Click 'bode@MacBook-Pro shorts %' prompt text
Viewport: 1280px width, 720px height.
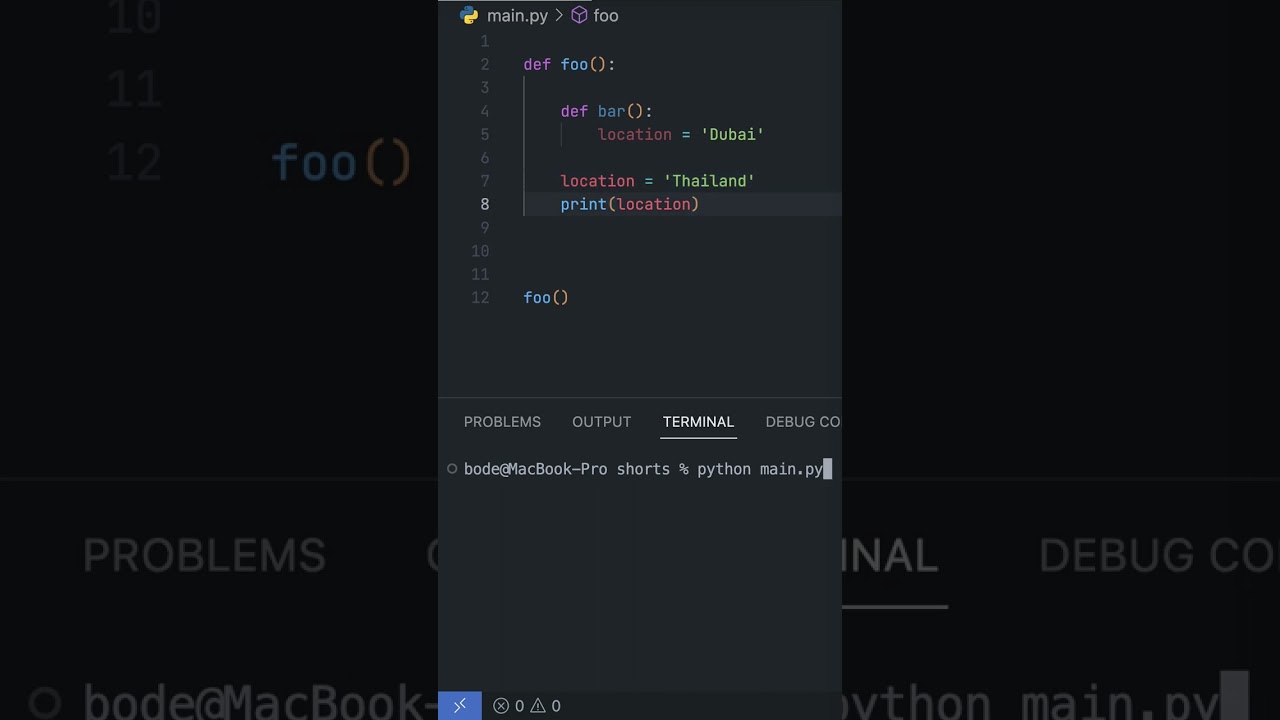click(x=576, y=469)
